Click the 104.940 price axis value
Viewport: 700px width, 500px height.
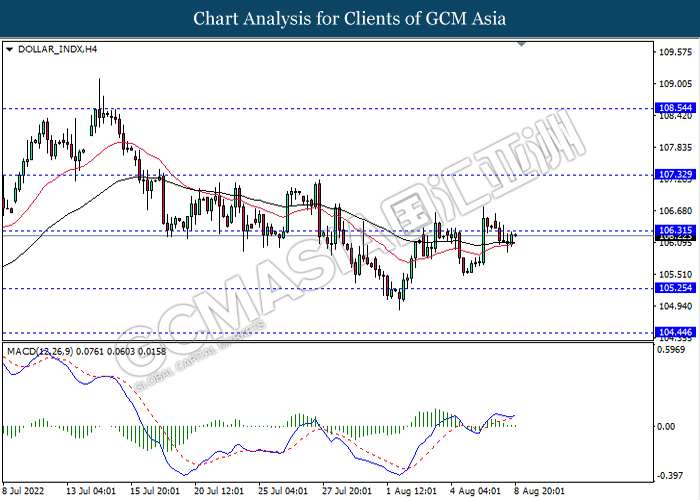click(x=675, y=306)
